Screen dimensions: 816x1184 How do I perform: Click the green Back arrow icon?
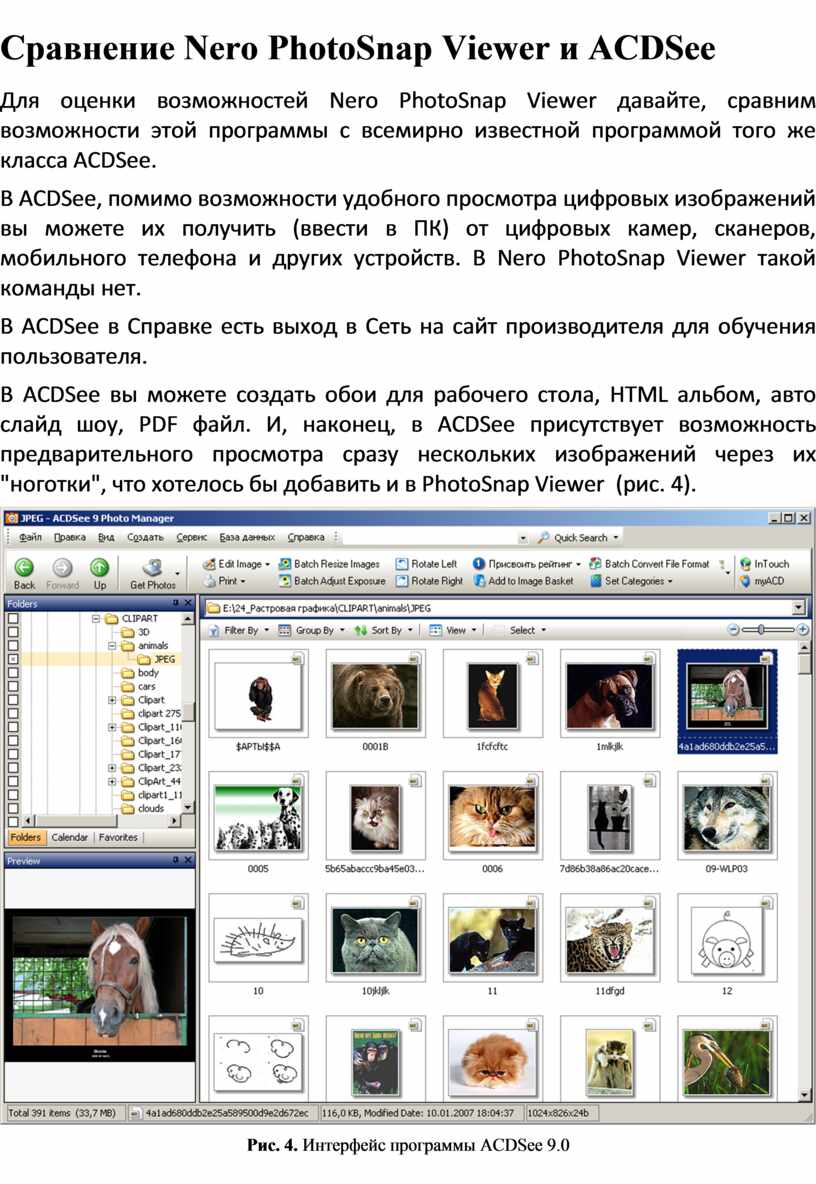24,567
